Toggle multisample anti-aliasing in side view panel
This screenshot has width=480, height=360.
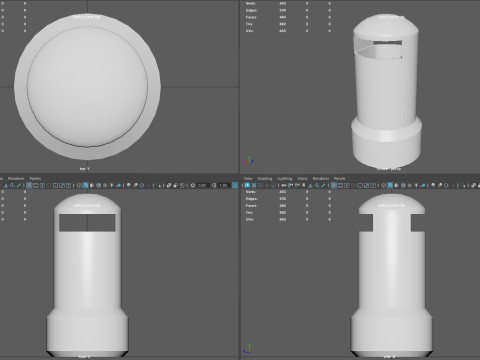446,185
